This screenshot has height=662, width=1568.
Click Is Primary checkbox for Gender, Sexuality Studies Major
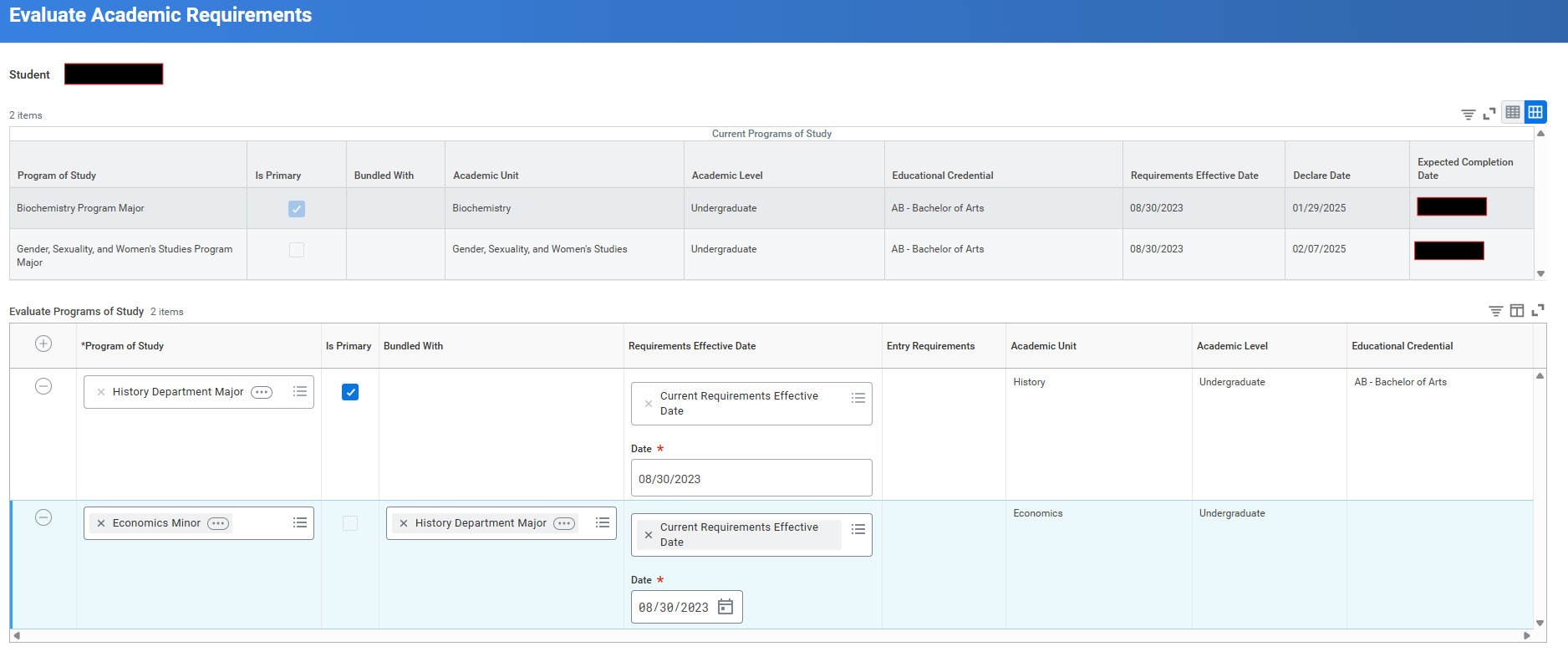pyautogui.click(x=297, y=250)
